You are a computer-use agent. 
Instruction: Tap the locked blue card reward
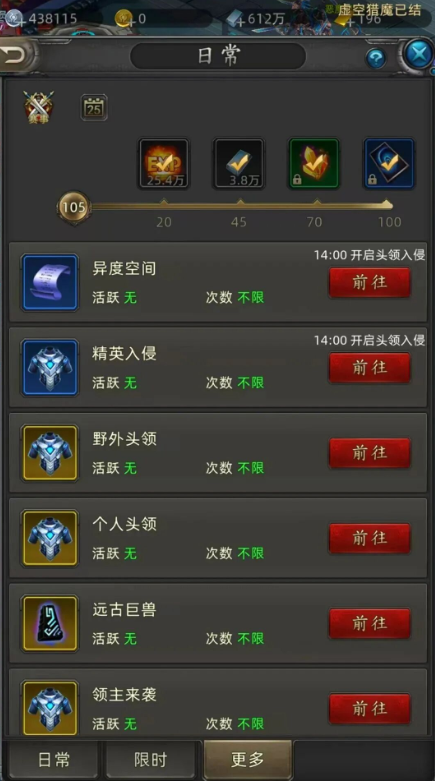click(x=389, y=164)
